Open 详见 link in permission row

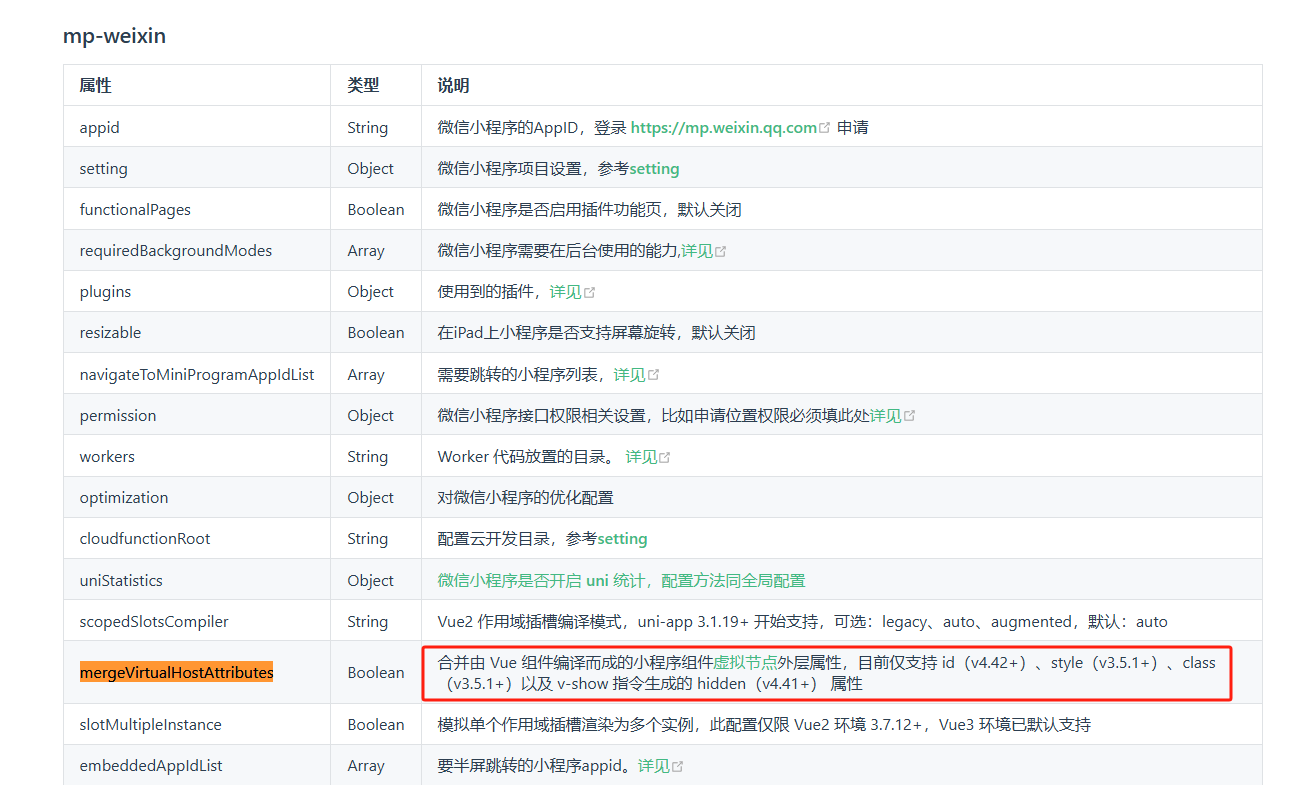click(x=886, y=415)
